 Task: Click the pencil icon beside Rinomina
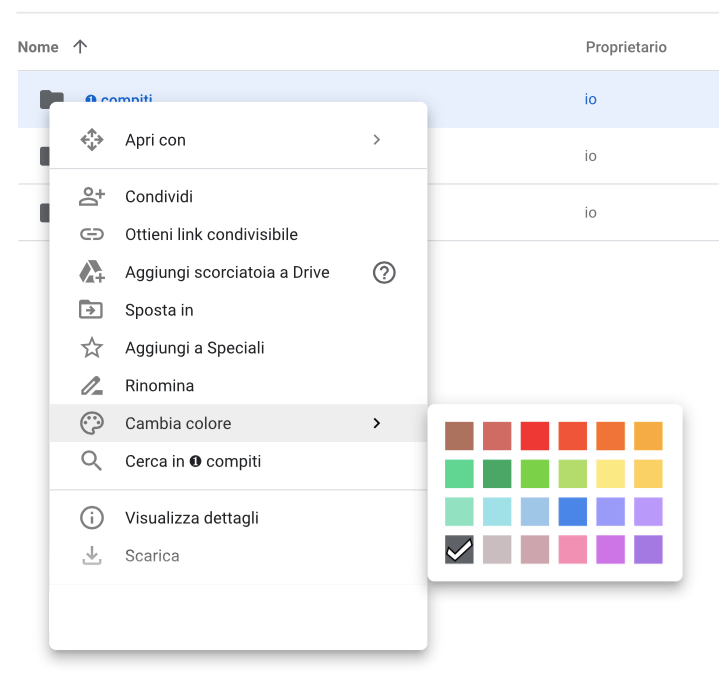tap(92, 386)
